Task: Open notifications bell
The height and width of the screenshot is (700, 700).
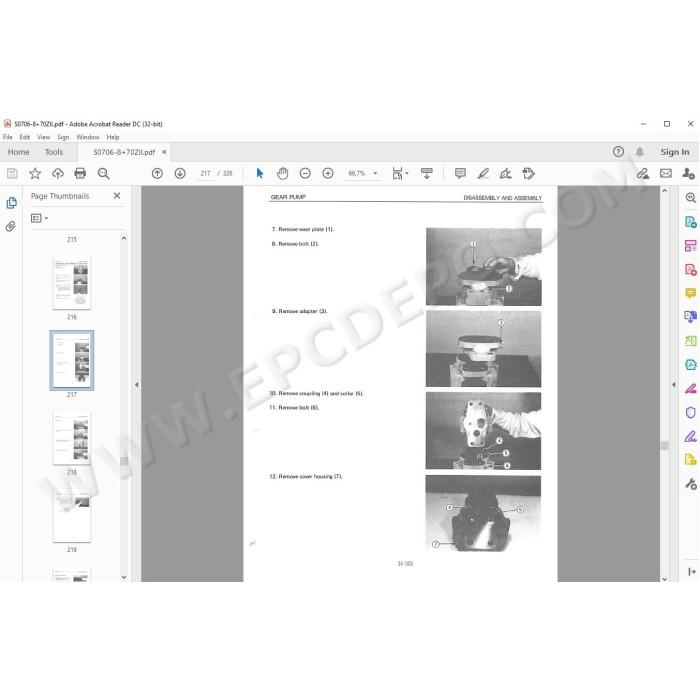Action: pos(640,152)
